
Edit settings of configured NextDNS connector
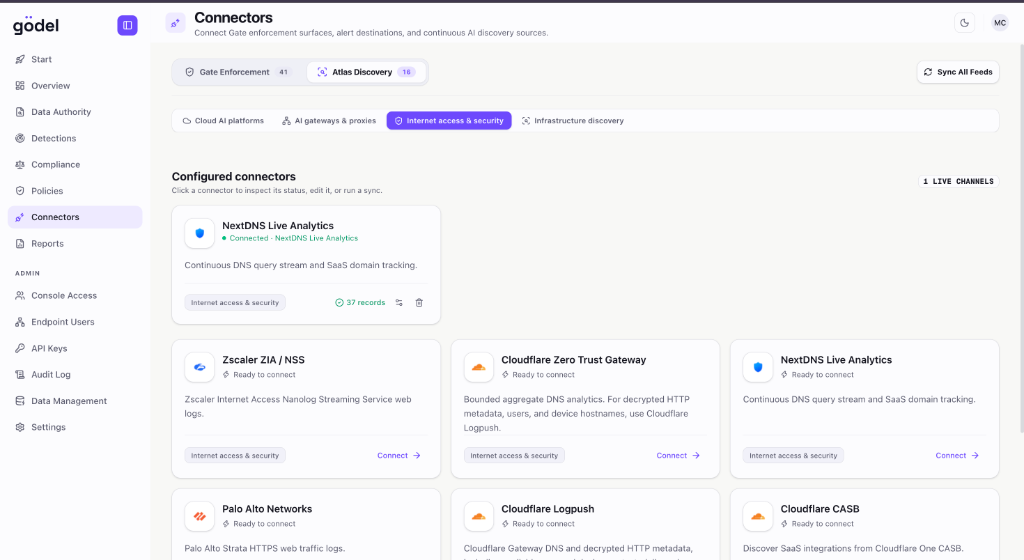(399, 303)
